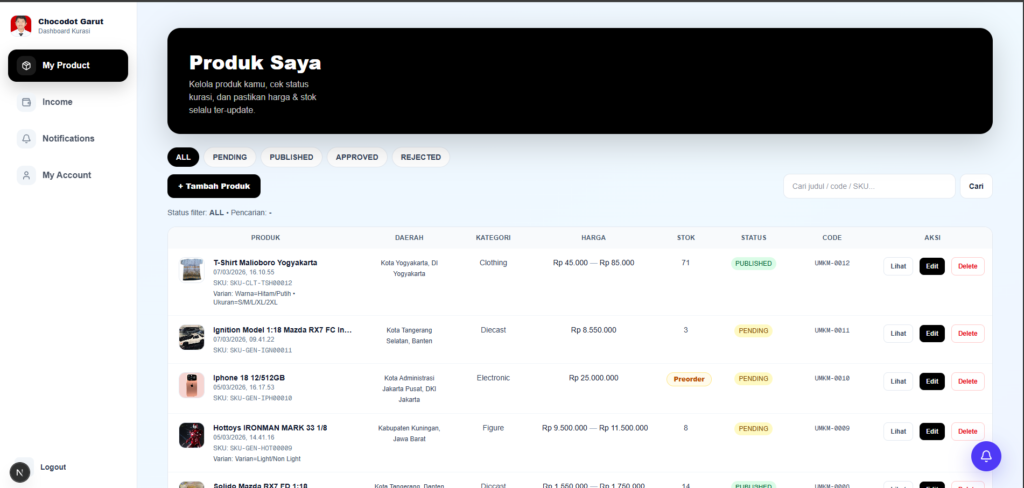The image size is (1024, 488).
Task: Click the Cari search button
Action: (x=976, y=186)
